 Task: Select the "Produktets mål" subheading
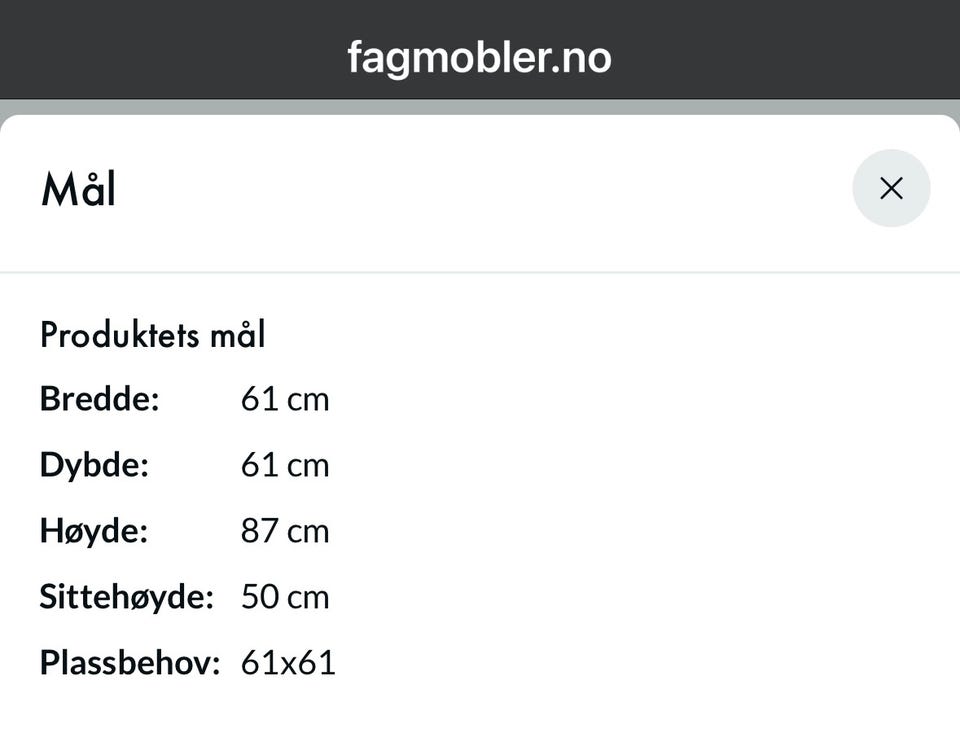pyautogui.click(x=153, y=335)
